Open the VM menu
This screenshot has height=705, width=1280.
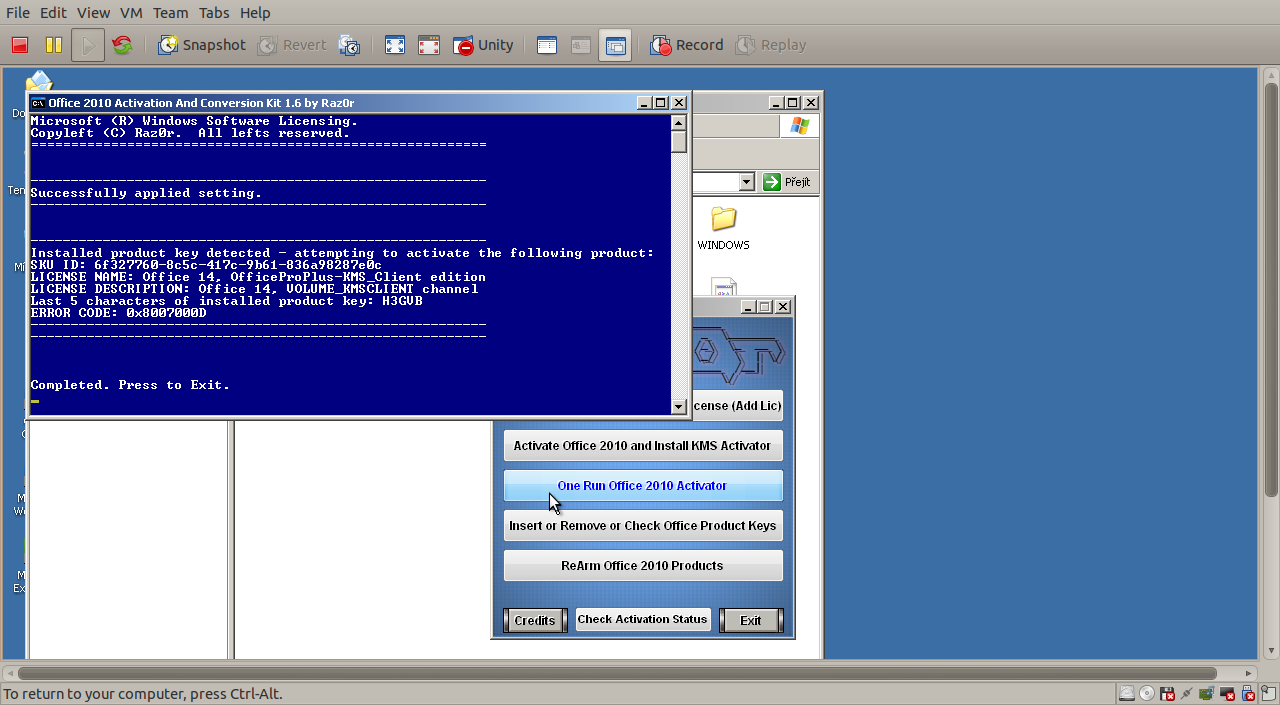click(131, 13)
